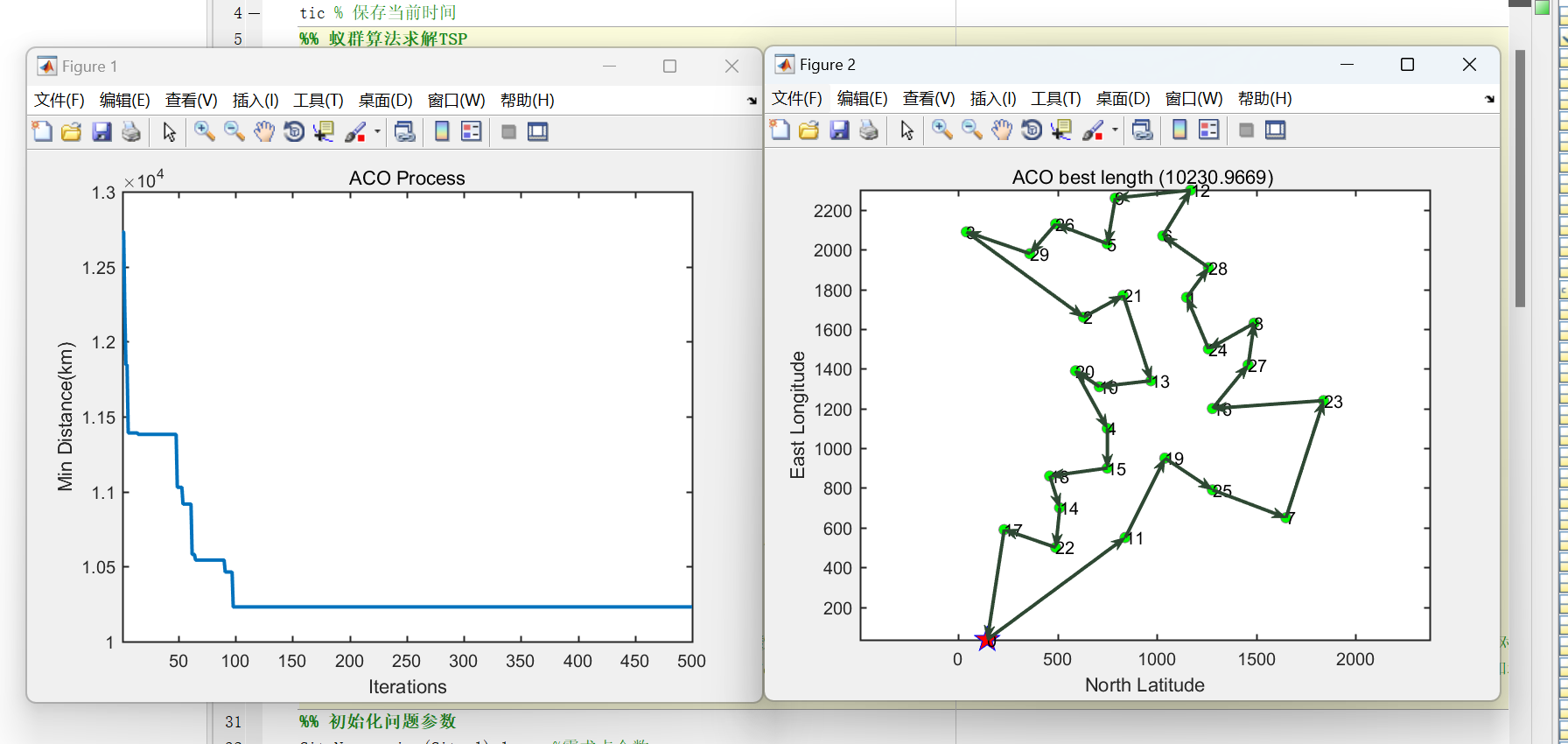Select the Edit Plot arrow in Figure 2
This screenshot has width=1568, height=744.
pyautogui.click(x=906, y=130)
